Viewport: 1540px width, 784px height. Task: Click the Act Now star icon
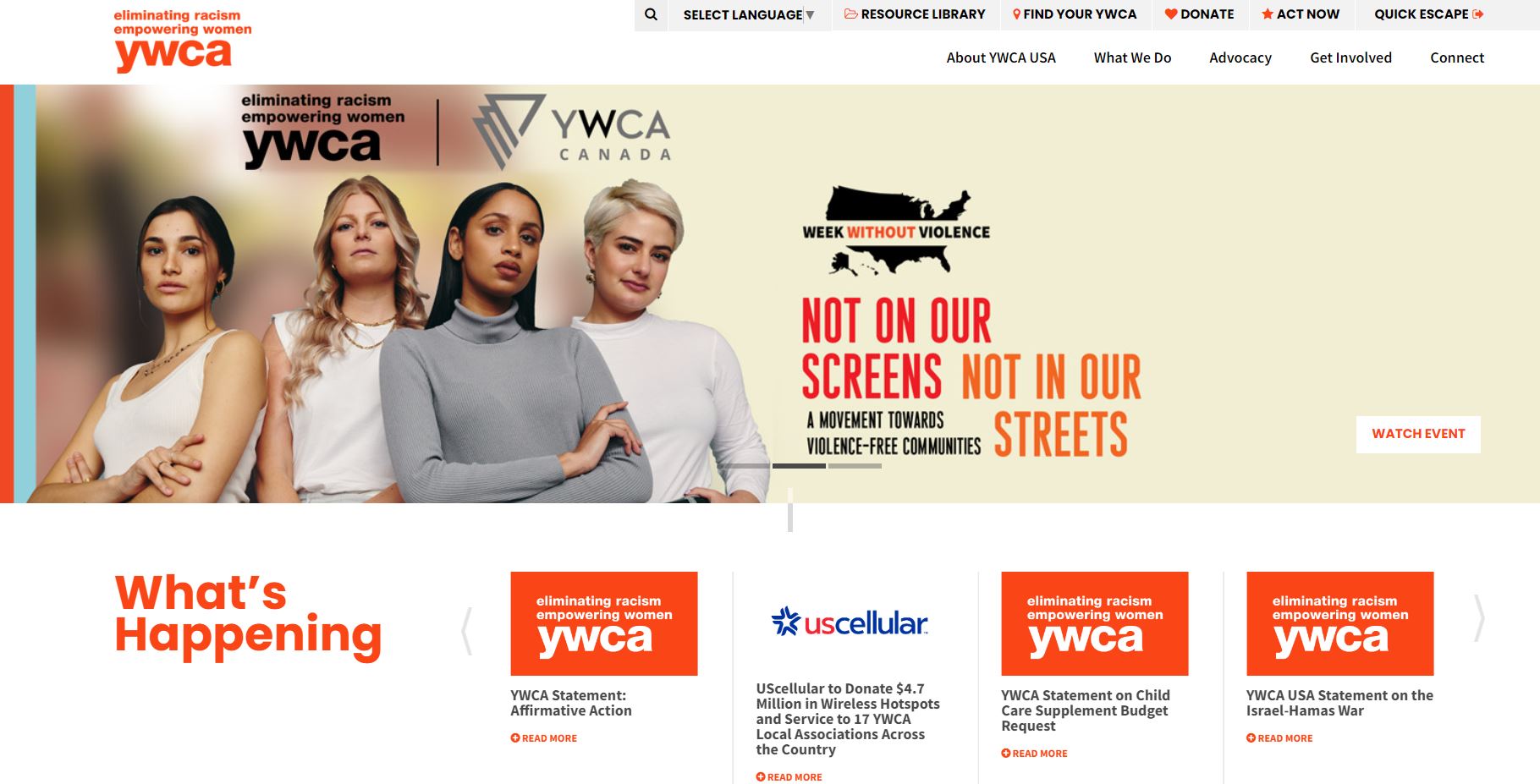click(1268, 14)
